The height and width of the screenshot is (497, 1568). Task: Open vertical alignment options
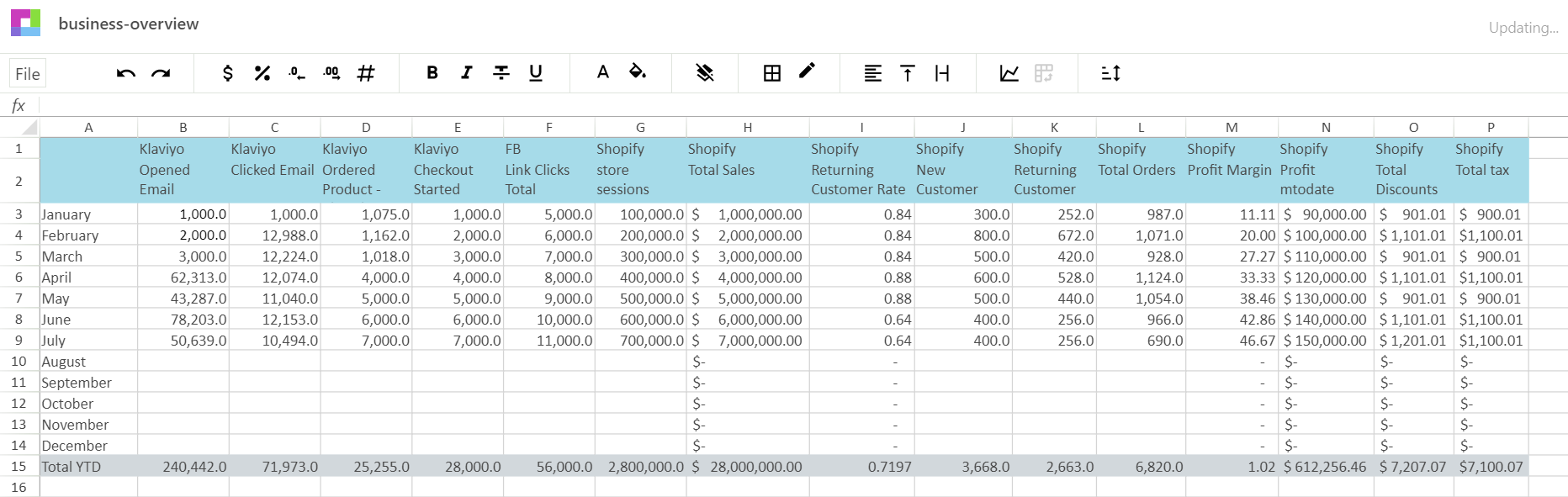pos(908,73)
